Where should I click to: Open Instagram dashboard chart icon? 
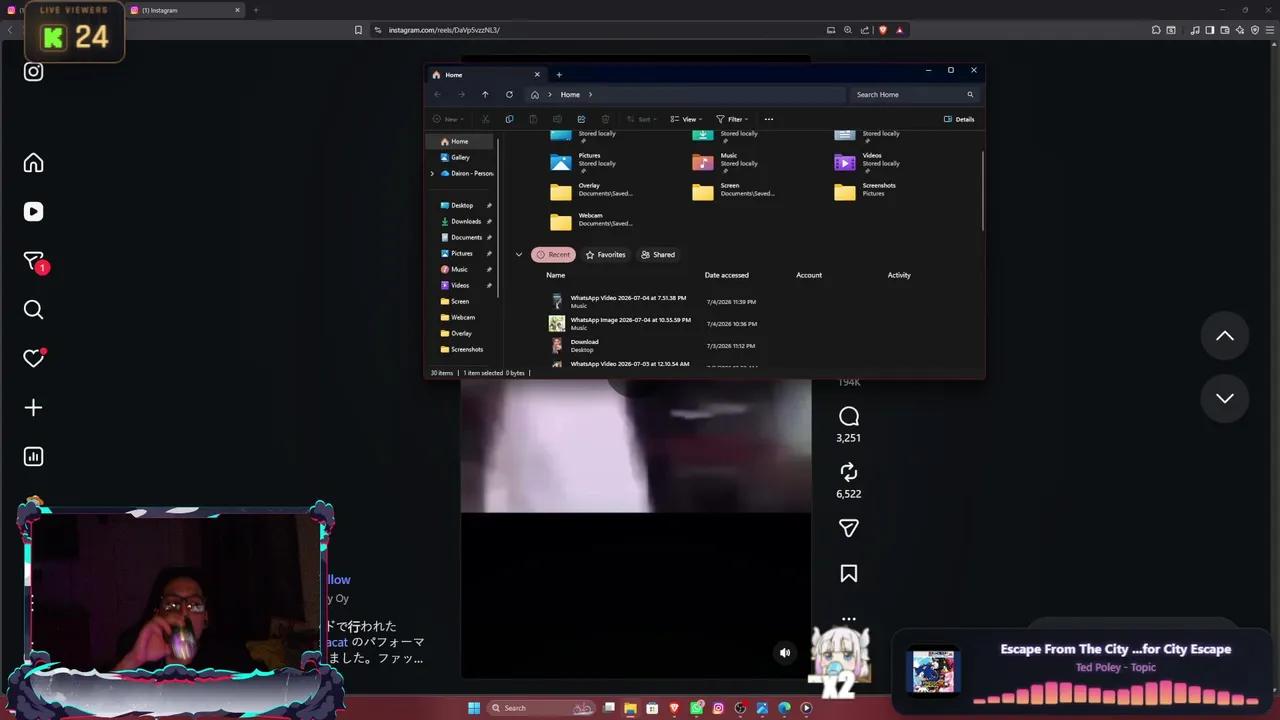[33, 457]
